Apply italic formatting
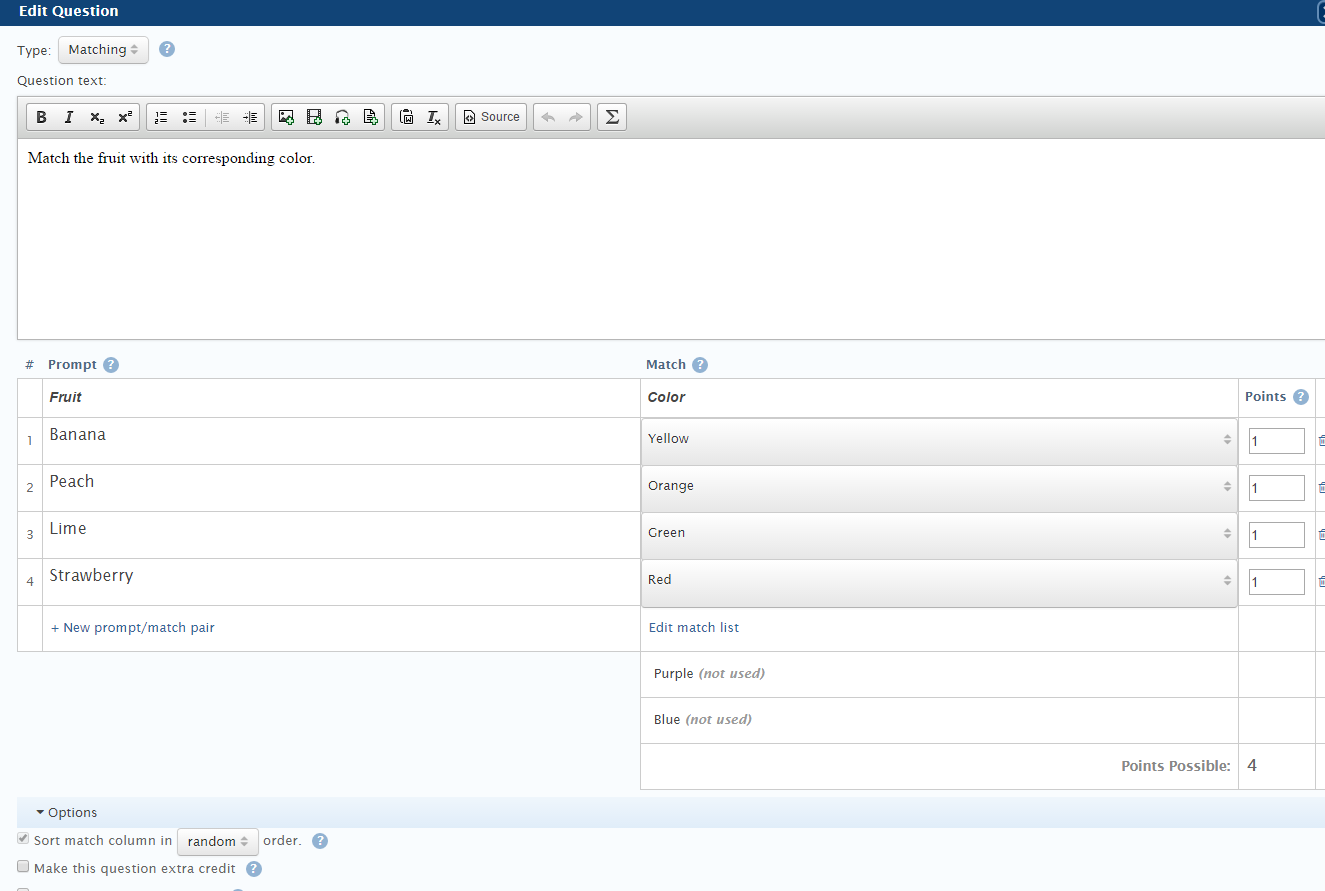 (69, 117)
